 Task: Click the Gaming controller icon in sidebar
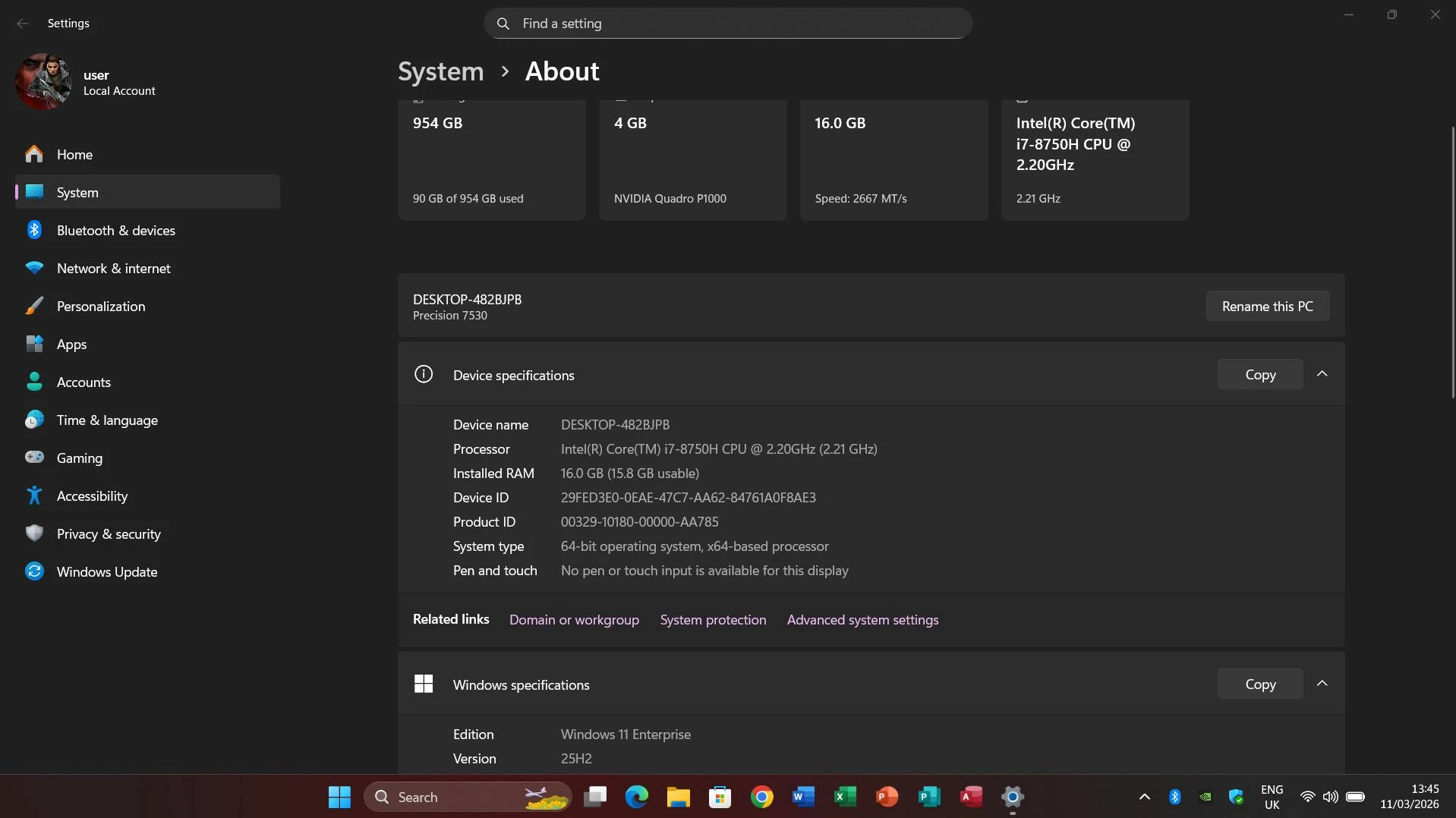pos(34,458)
